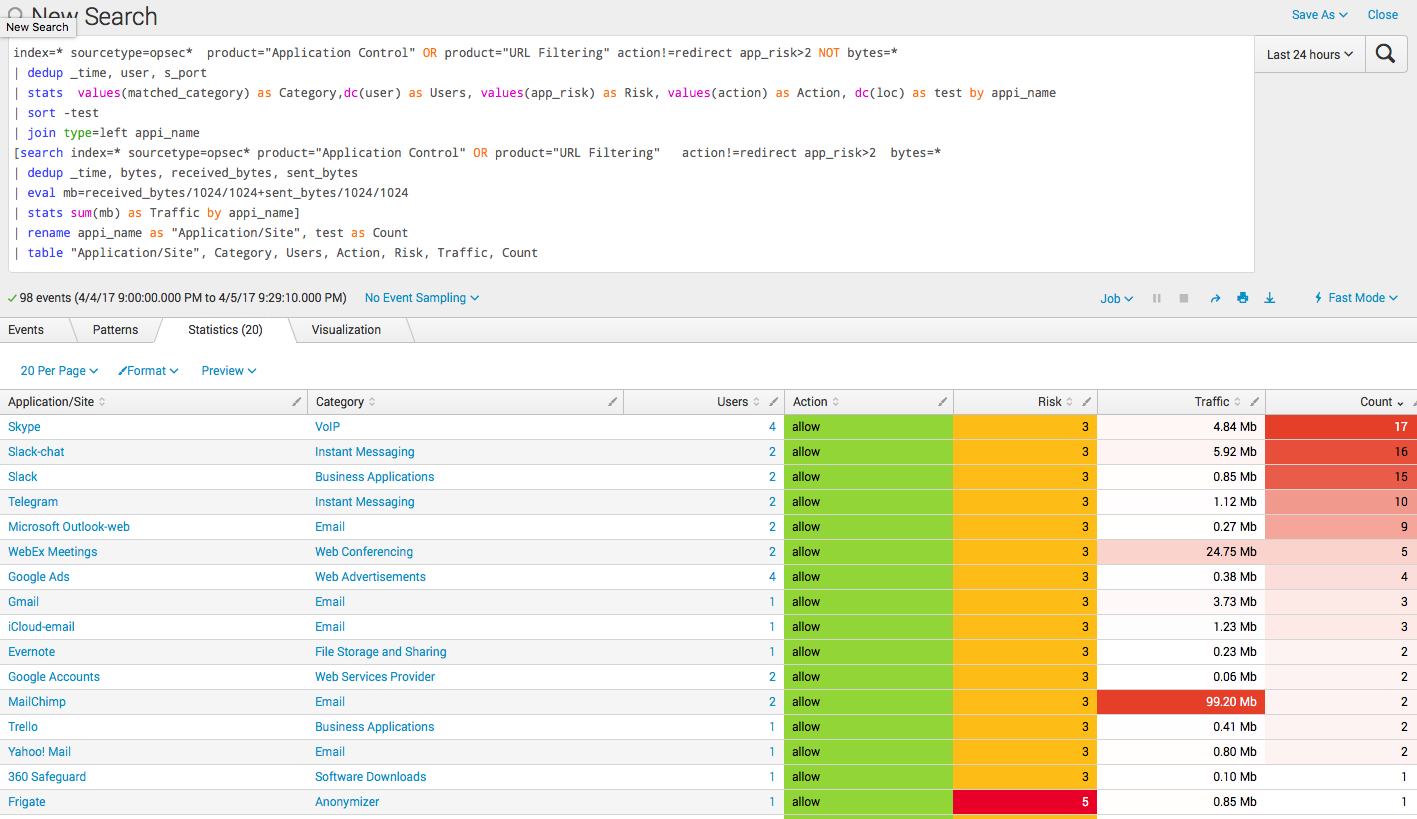
Task: Click Skype's red Count 17 cell
Action: pyautogui.click(x=1341, y=427)
